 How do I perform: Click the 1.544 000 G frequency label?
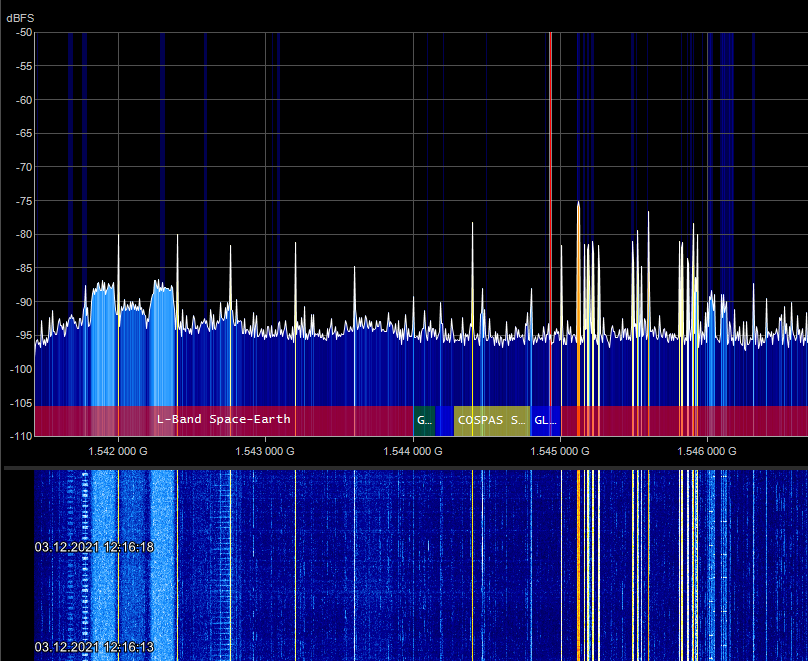point(413,451)
